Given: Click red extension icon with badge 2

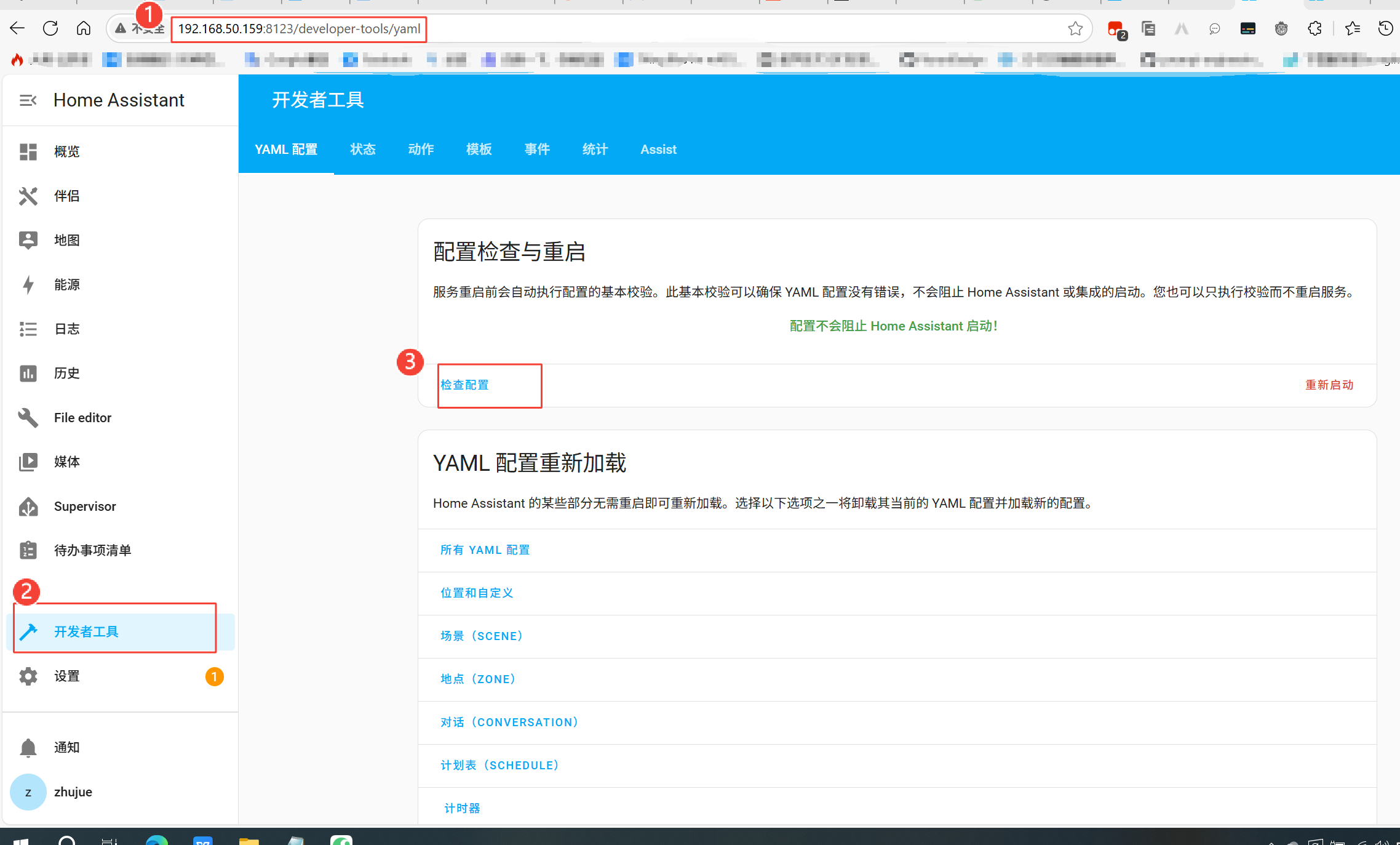Looking at the screenshot, I should tap(1116, 30).
